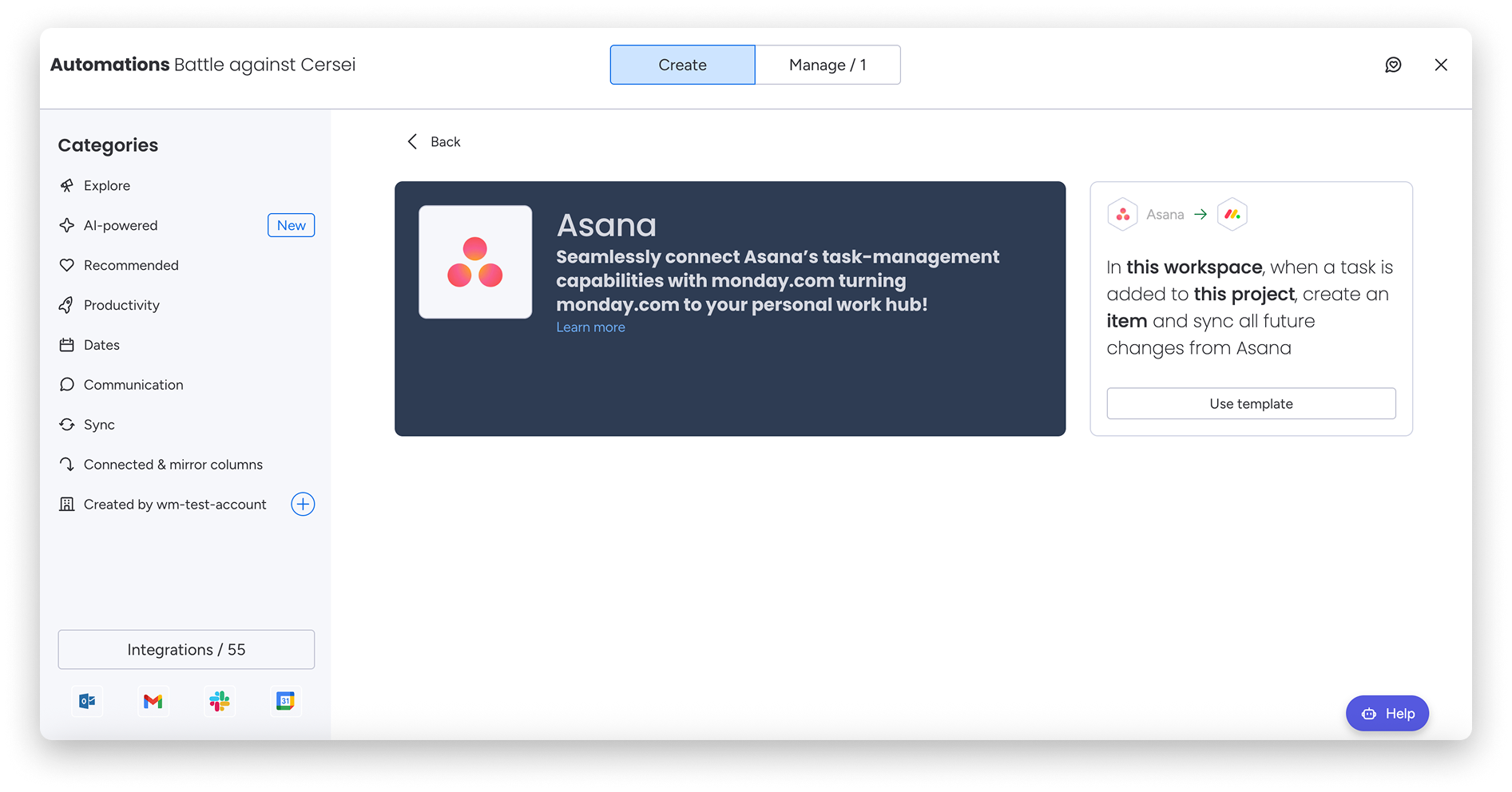Click the Use template button
This screenshot has height=792, width=1512.
1251,403
